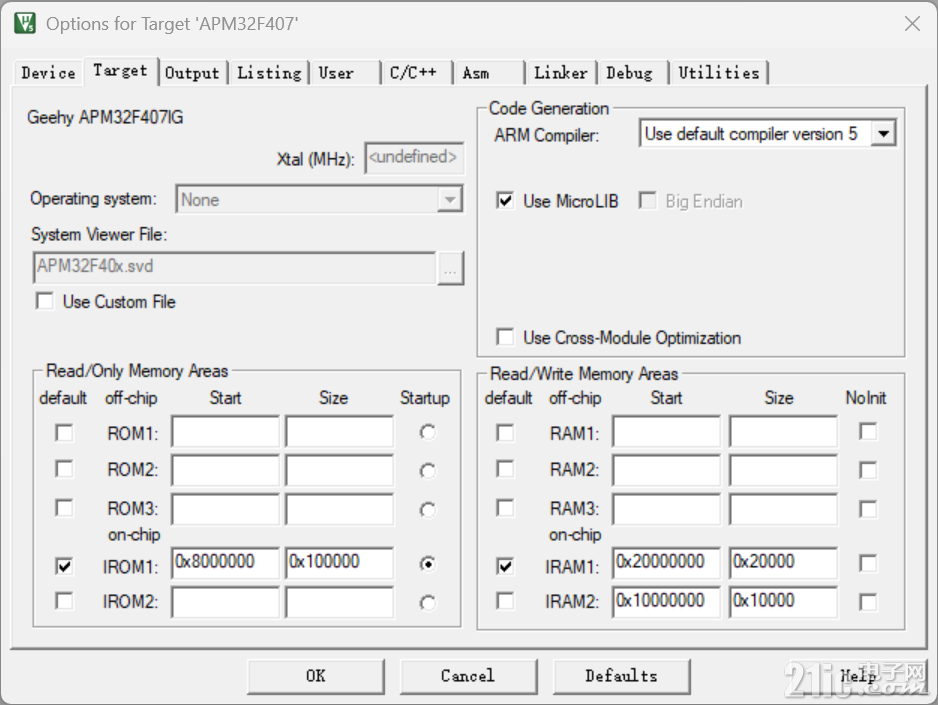Viewport: 938px width, 705px height.
Task: Edit the IRAM1 Size field
Action: [782, 563]
